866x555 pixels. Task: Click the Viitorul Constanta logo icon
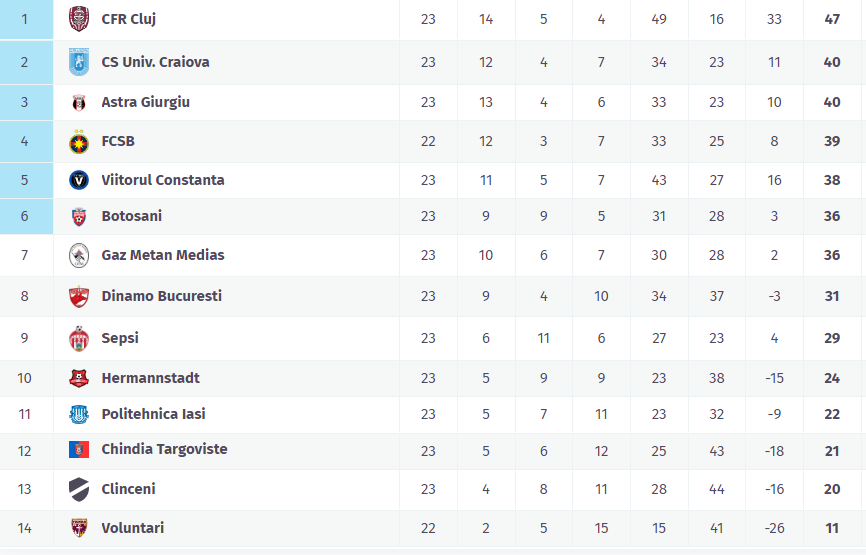pyautogui.click(x=78, y=180)
